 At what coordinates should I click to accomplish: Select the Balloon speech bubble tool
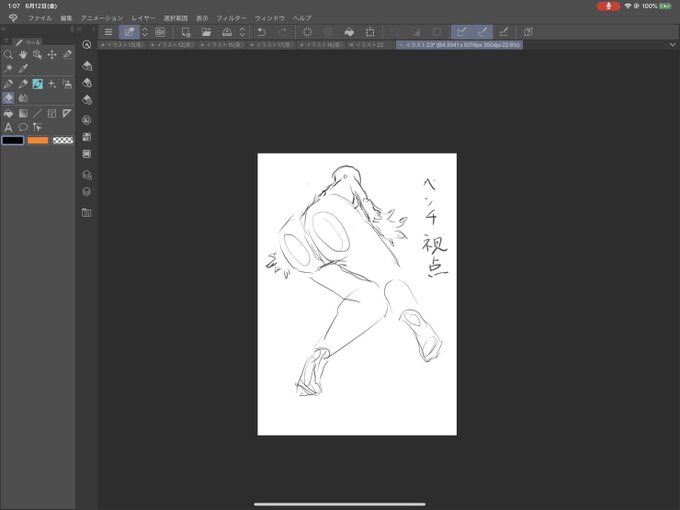point(23,128)
